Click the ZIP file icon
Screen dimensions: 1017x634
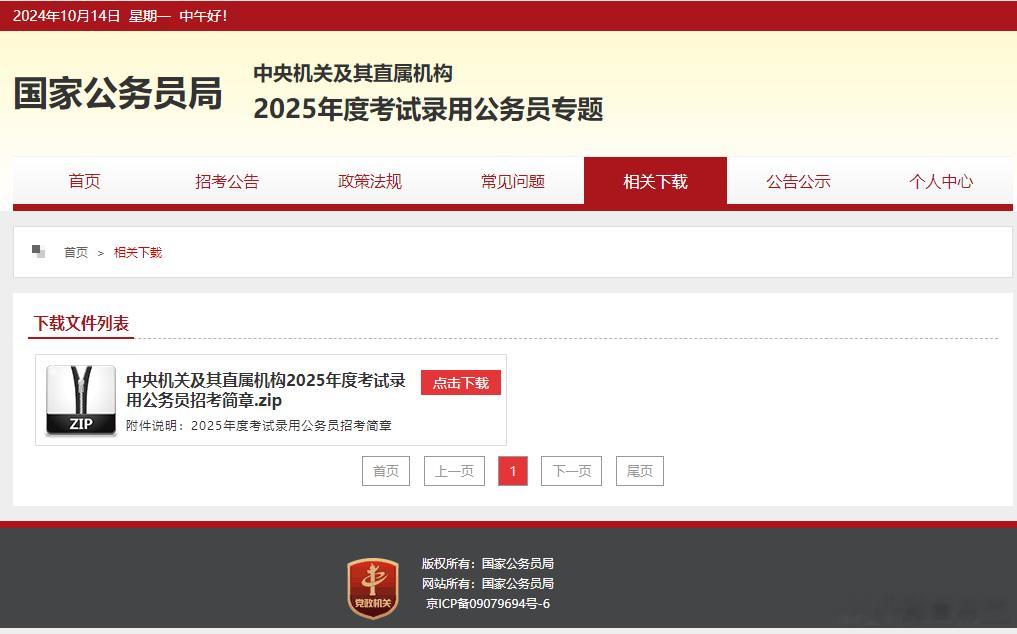tap(80, 400)
